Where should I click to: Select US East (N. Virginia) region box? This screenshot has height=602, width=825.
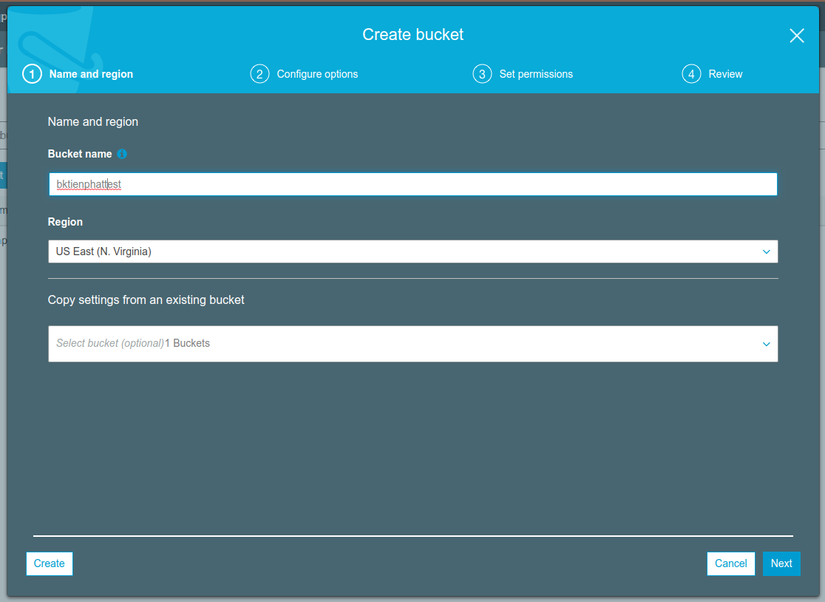413,252
